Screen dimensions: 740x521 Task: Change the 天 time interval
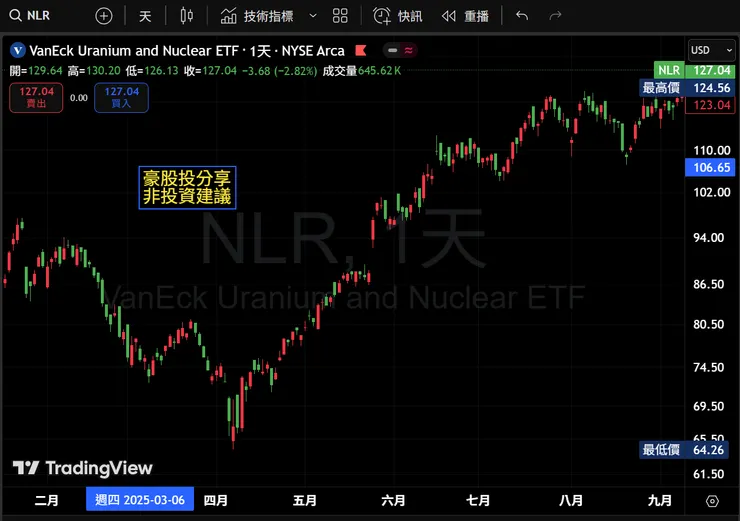[145, 16]
